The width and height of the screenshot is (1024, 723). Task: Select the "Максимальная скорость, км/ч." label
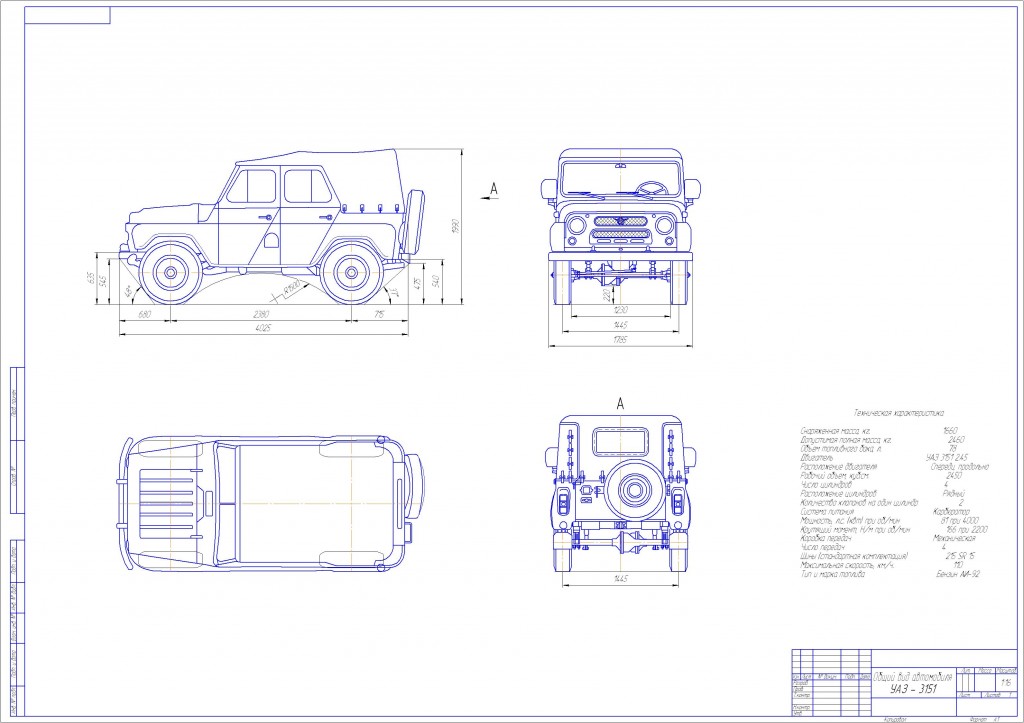pyautogui.click(x=847, y=566)
